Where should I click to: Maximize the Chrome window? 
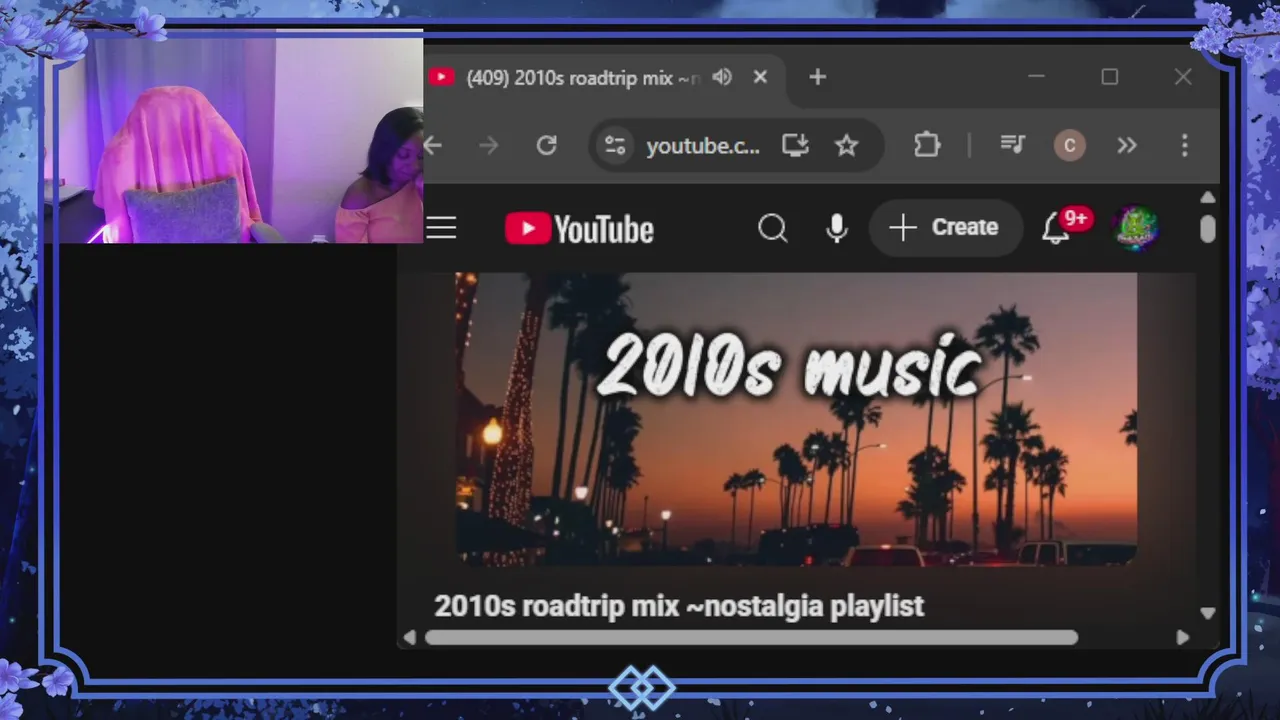coord(1110,77)
